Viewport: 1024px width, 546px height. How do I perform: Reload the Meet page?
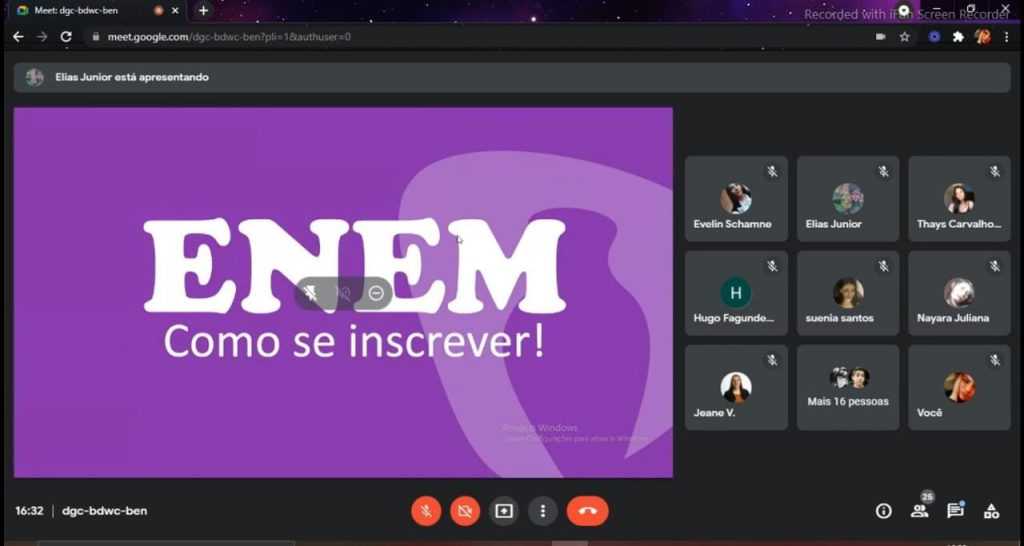[x=66, y=36]
